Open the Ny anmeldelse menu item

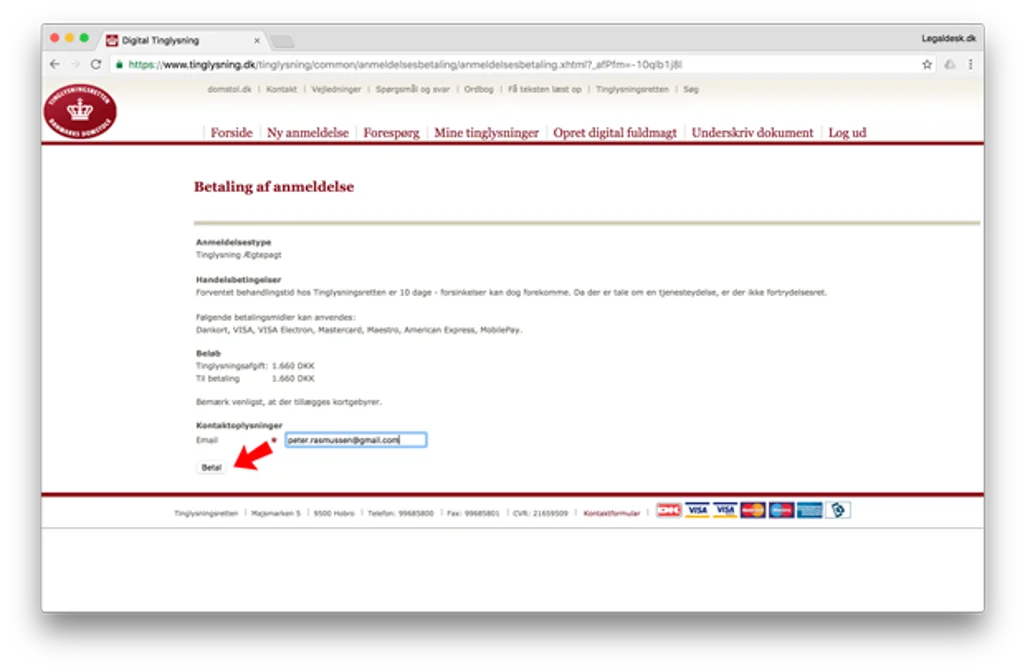[x=308, y=133]
